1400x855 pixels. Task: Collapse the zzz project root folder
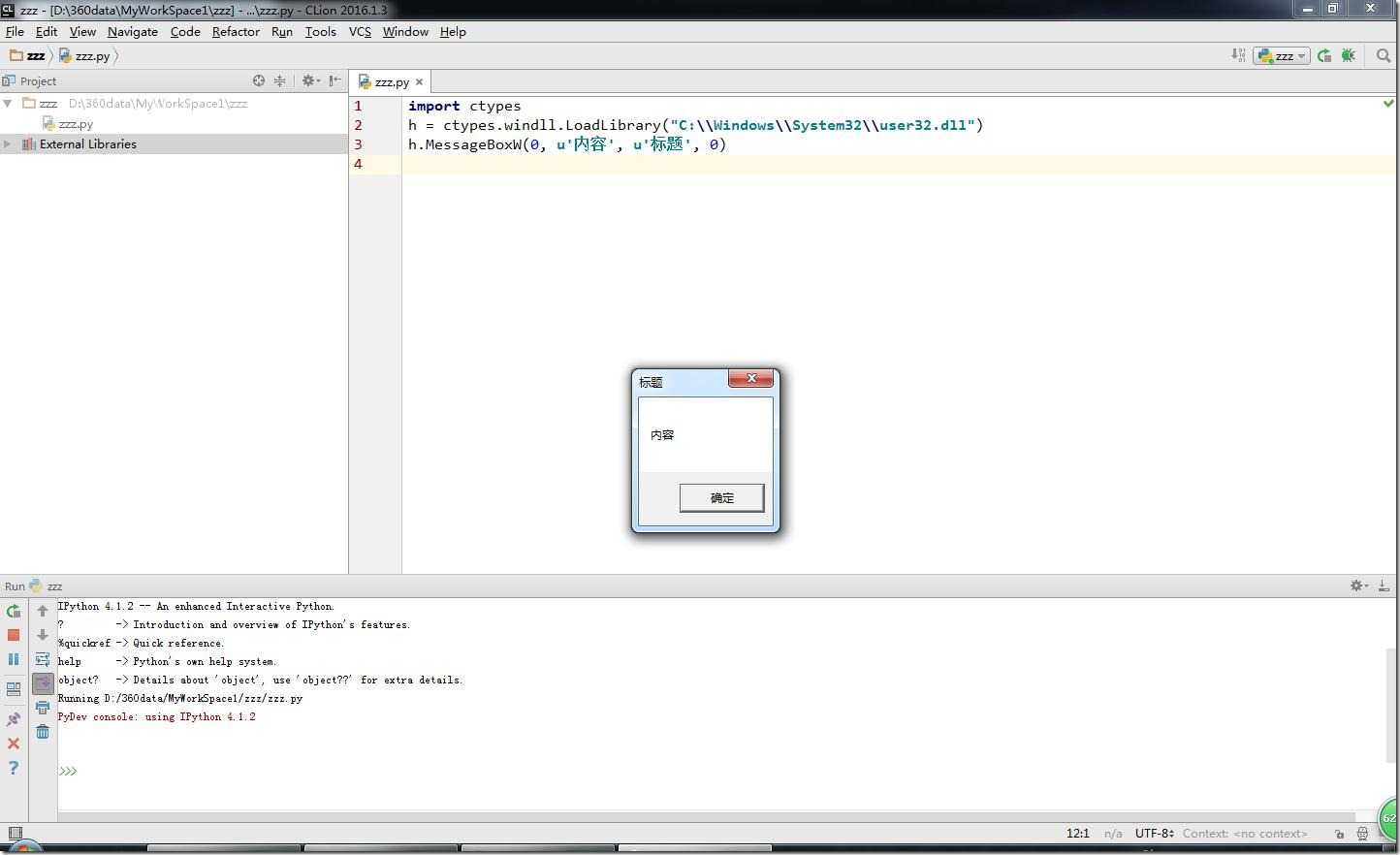[x=8, y=103]
